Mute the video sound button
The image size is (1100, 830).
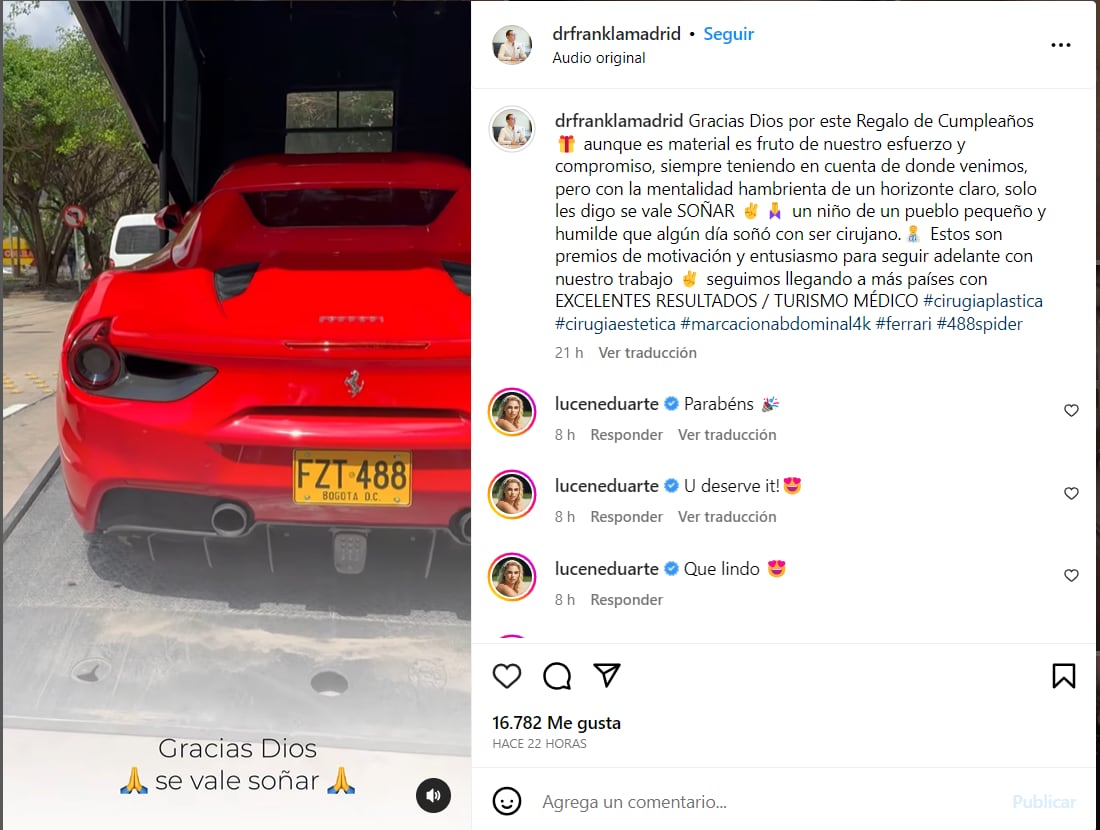(434, 795)
